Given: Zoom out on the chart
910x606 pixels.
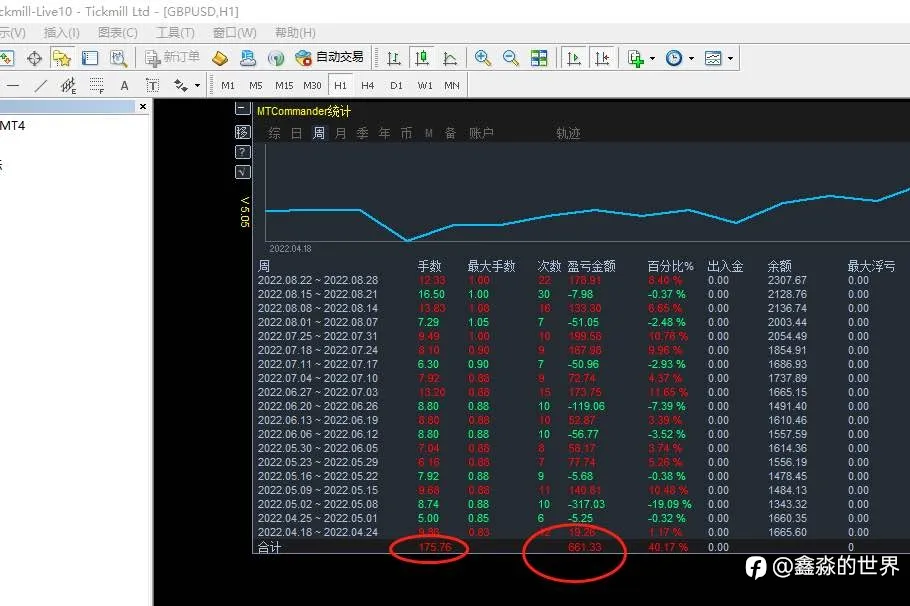Looking at the screenshot, I should pyautogui.click(x=511, y=58).
